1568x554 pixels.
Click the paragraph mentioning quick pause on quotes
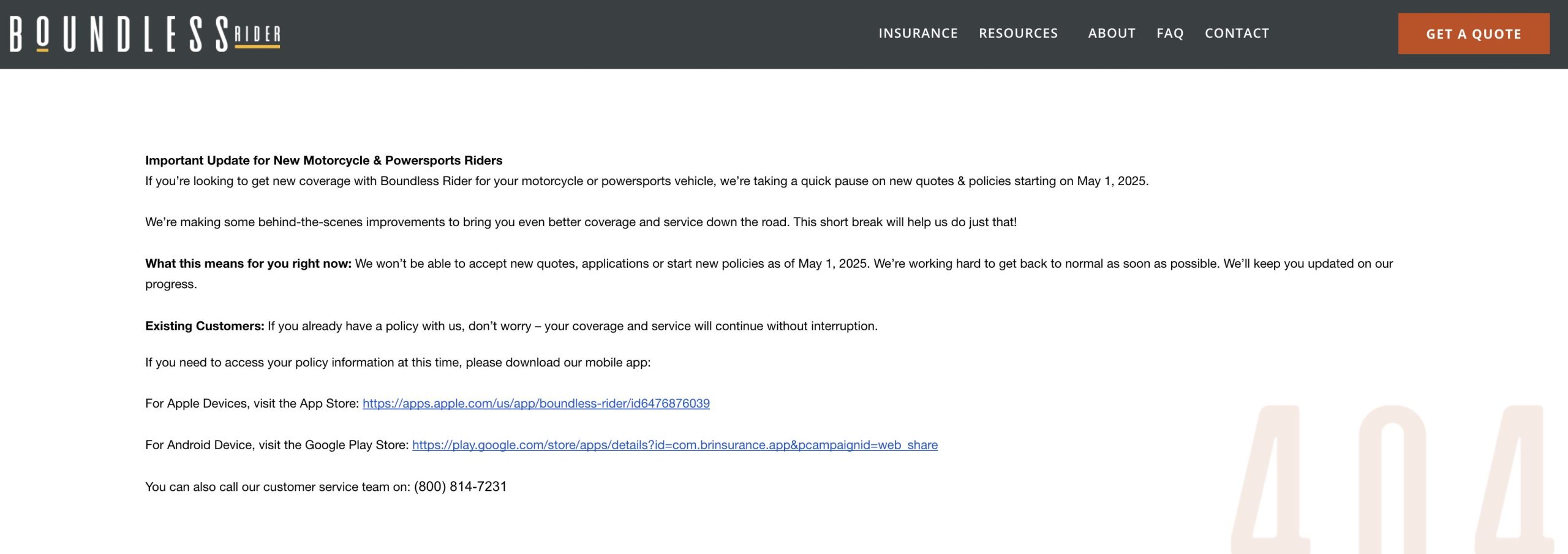(x=647, y=181)
